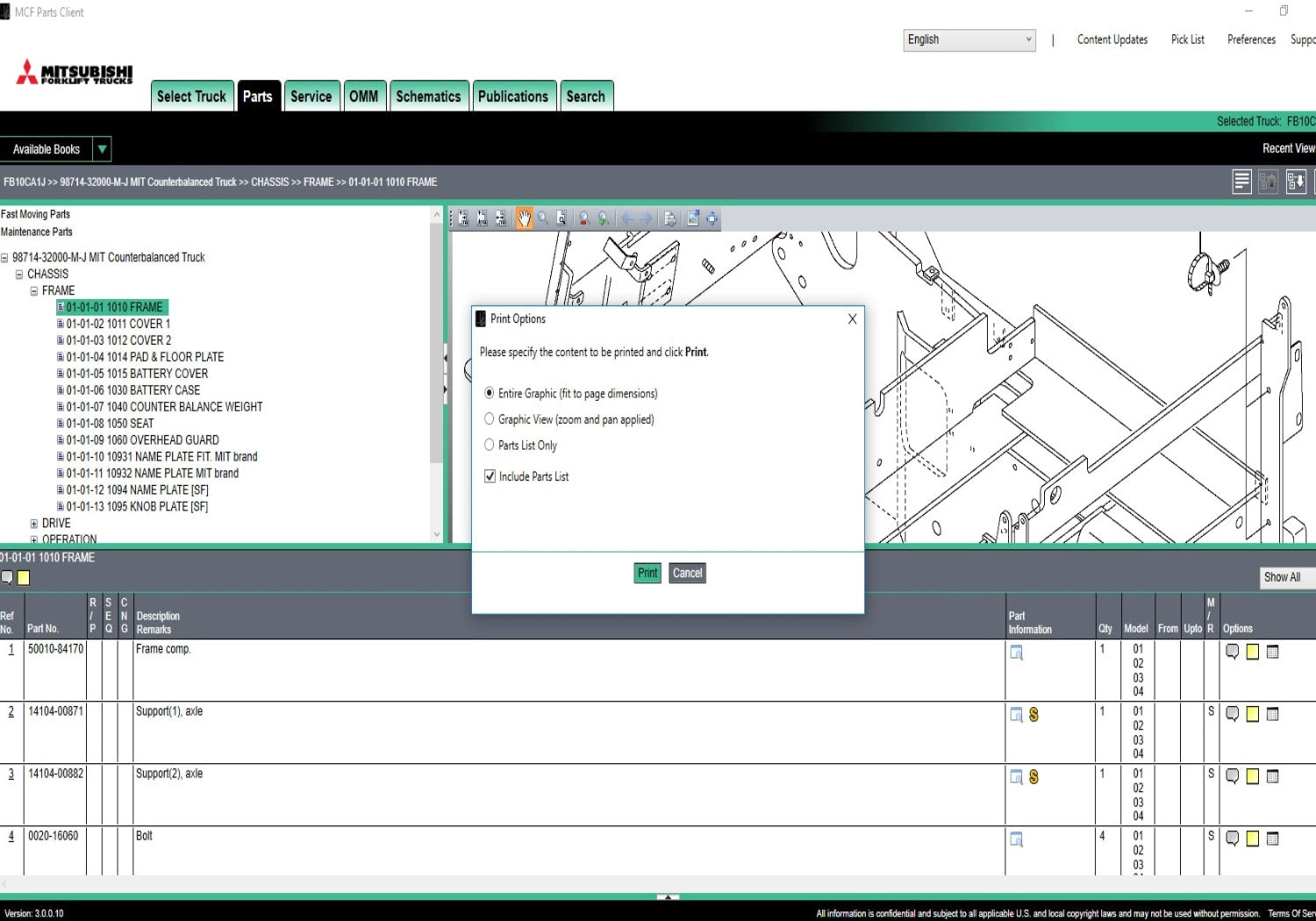Uncheck the Include Parts List checkbox
1316x921 pixels.
pos(490,476)
